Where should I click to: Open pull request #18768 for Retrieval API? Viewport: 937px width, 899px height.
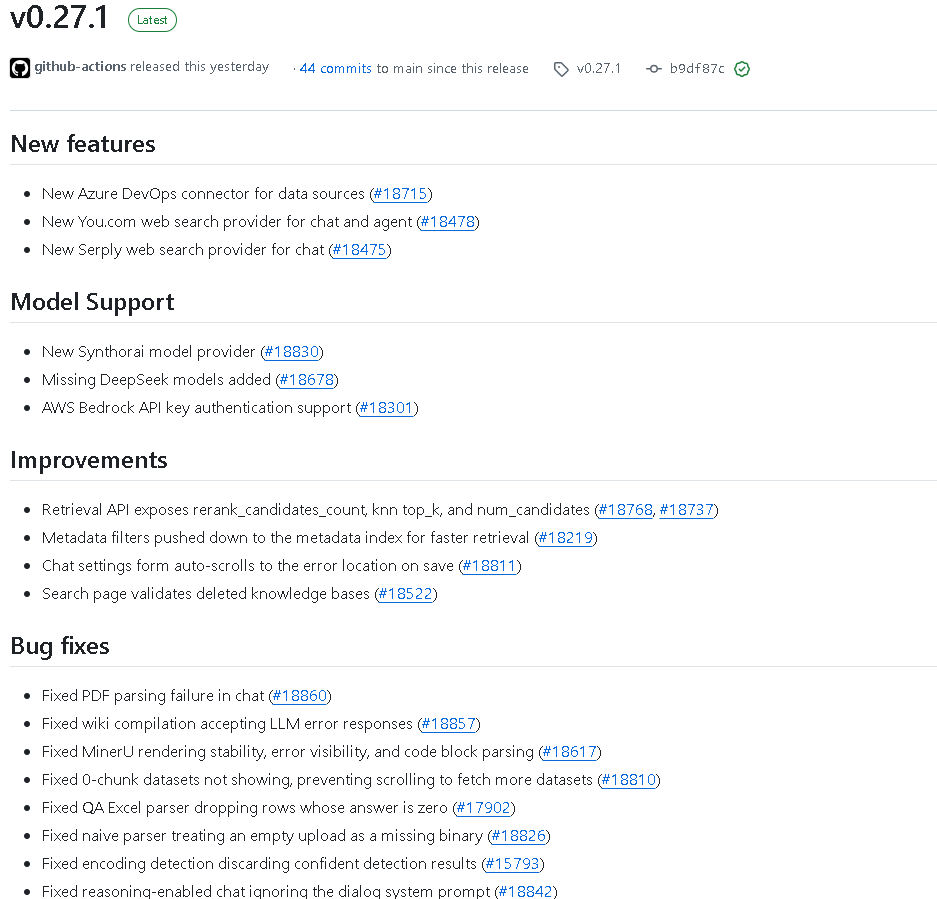tap(626, 510)
